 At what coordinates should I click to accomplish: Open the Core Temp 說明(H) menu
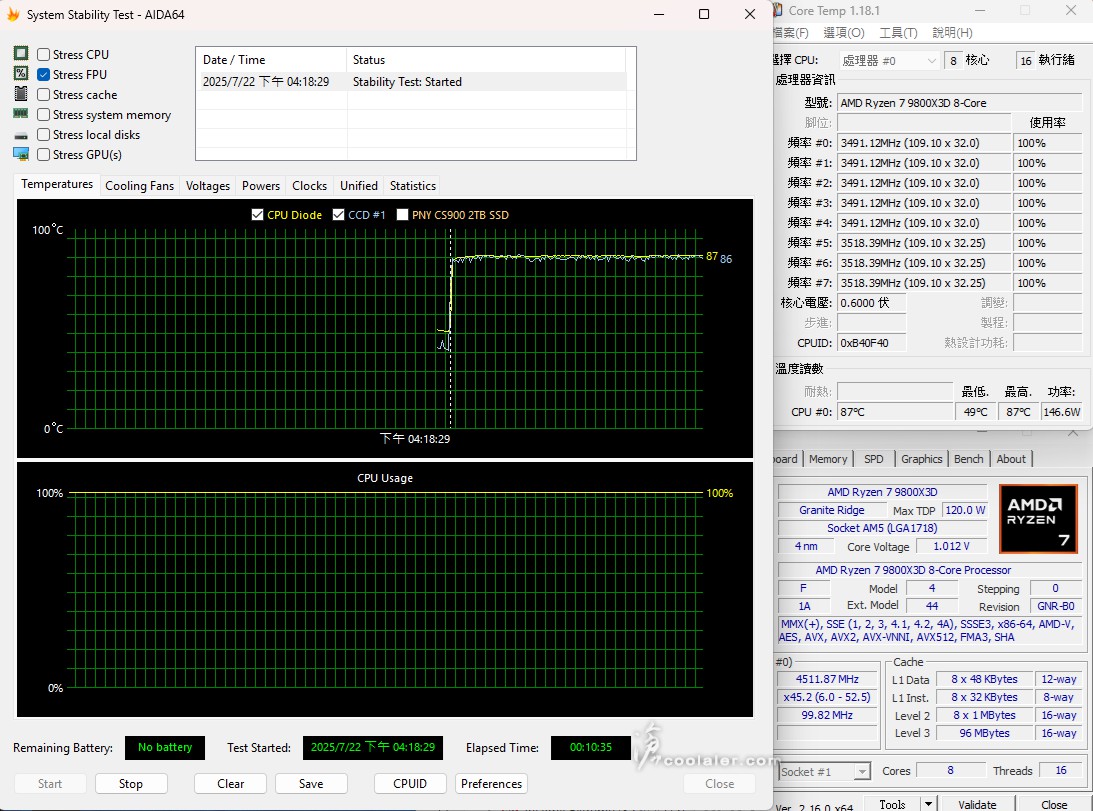pyautogui.click(x=952, y=33)
